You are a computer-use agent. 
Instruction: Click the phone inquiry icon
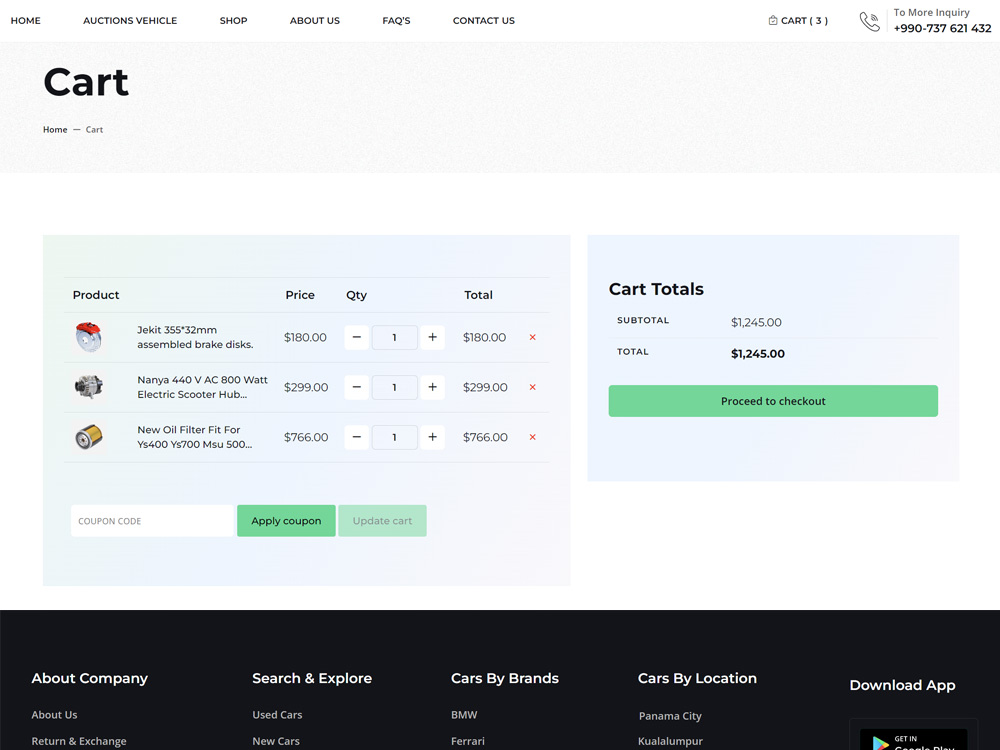click(x=869, y=21)
